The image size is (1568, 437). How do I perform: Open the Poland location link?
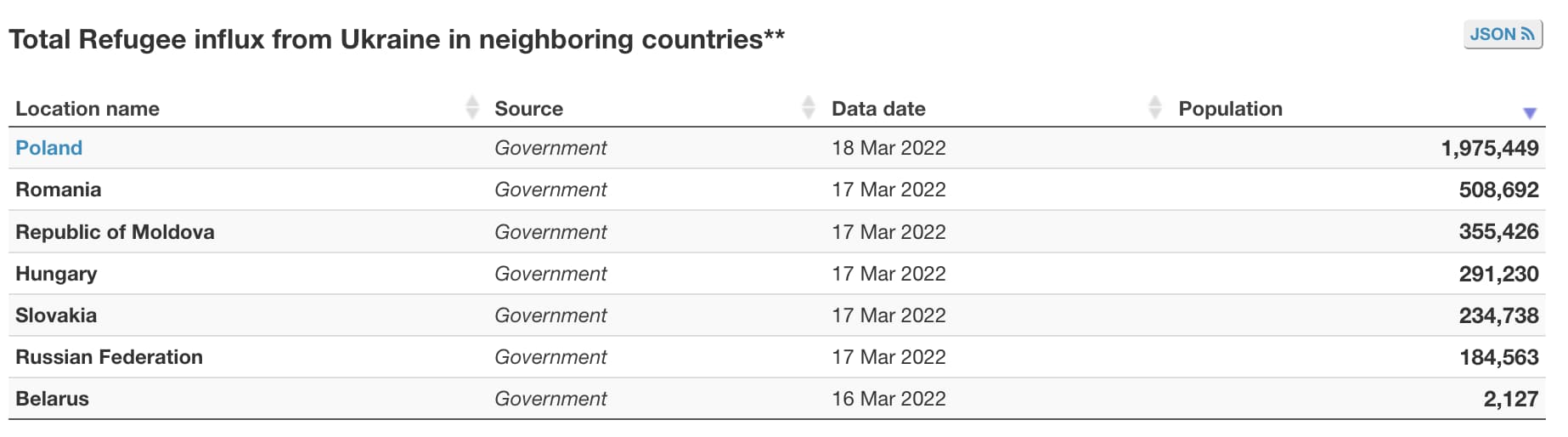49,148
